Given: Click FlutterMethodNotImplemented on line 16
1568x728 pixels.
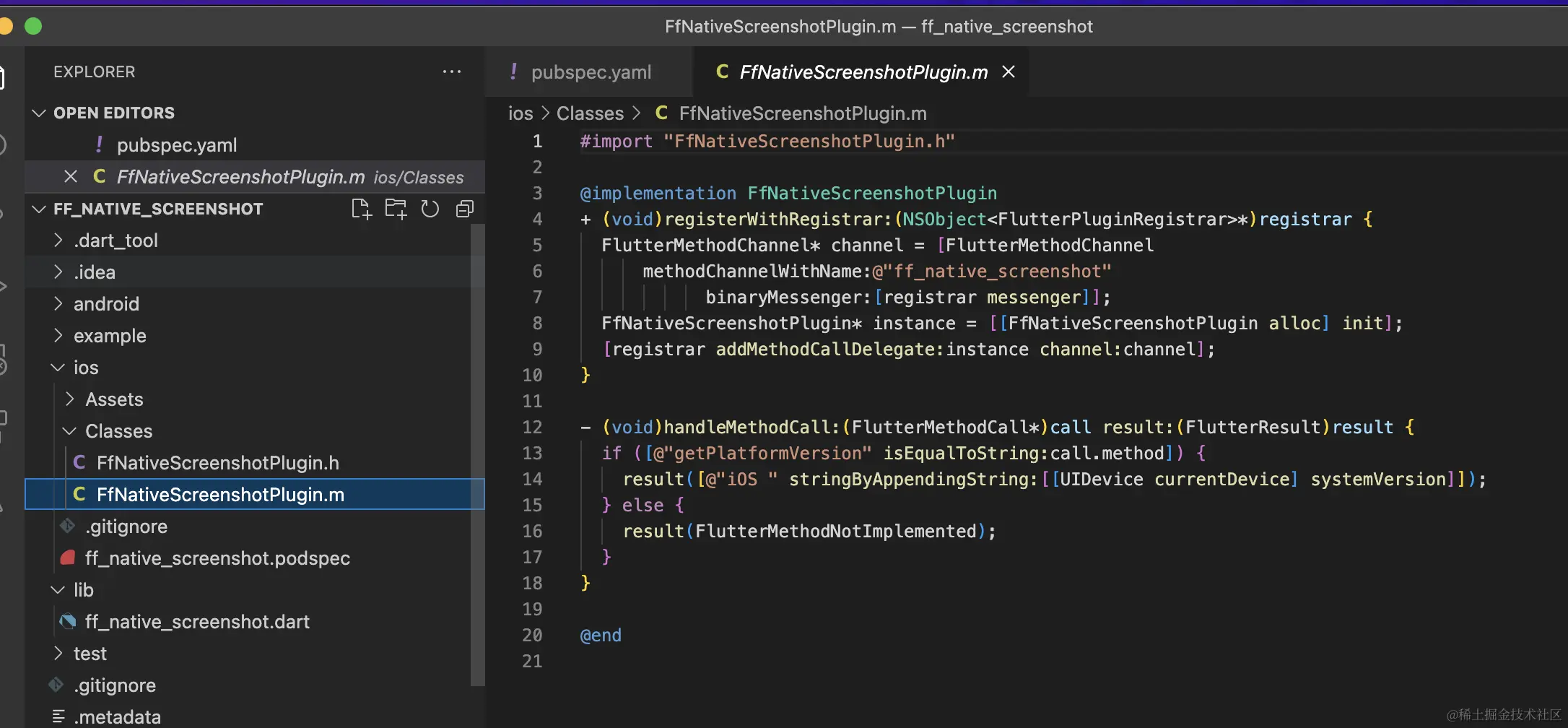Looking at the screenshot, I should (x=836, y=531).
